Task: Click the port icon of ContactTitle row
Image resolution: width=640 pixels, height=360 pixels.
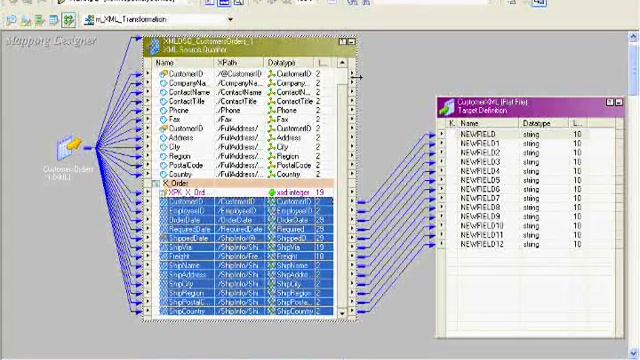Action: [x=163, y=101]
